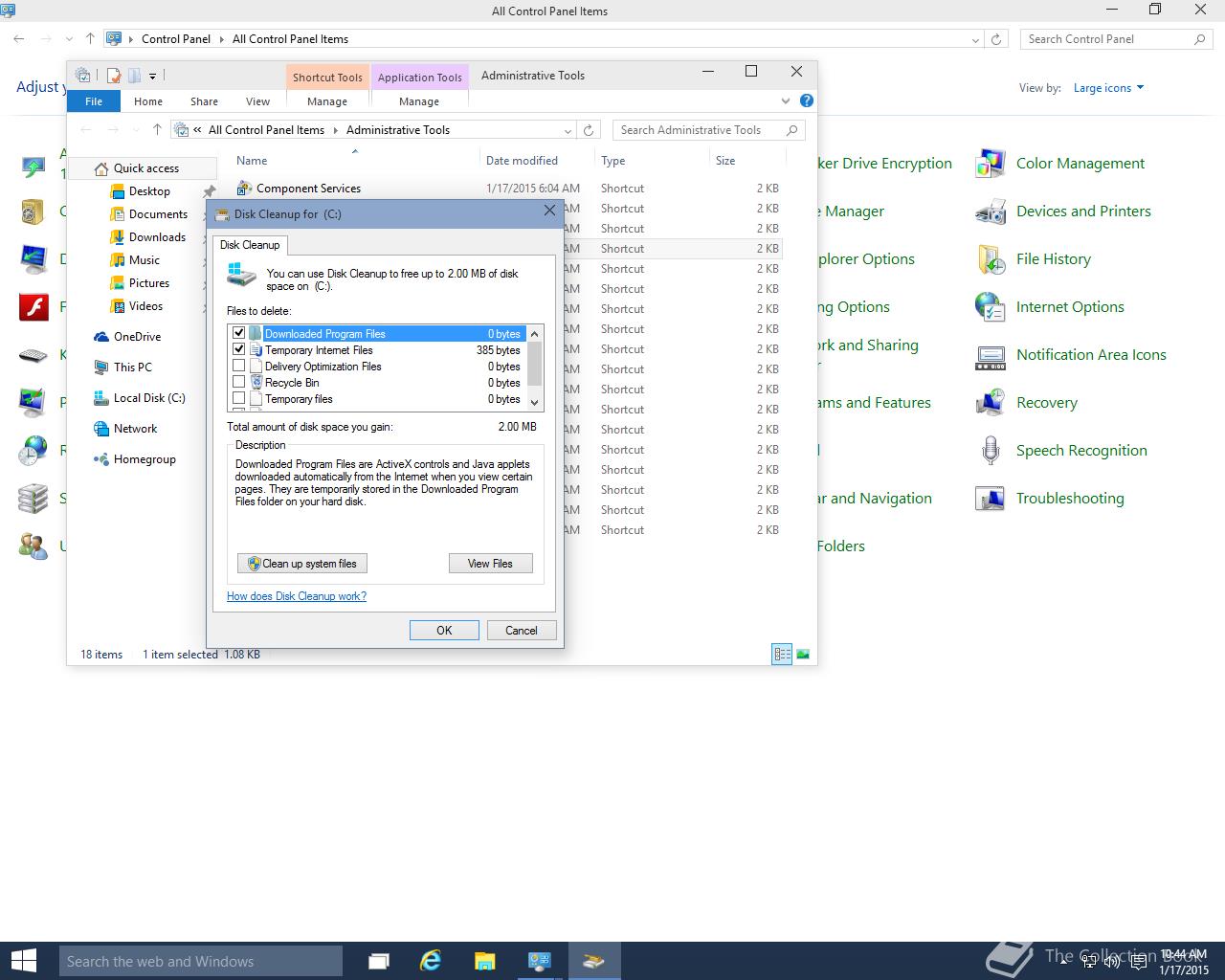The height and width of the screenshot is (980, 1225).
Task: Open View by Large icons dropdown
Action: pos(1108,88)
